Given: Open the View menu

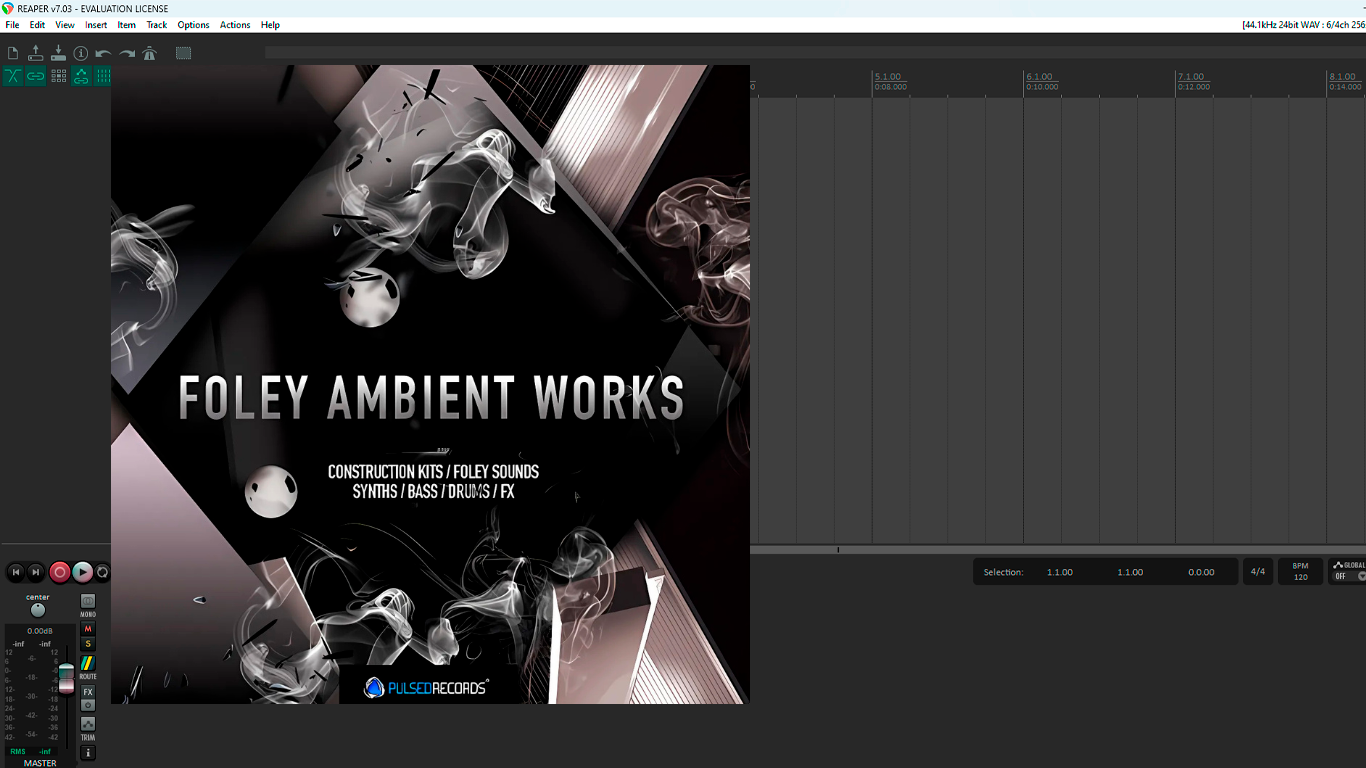Looking at the screenshot, I should point(65,25).
